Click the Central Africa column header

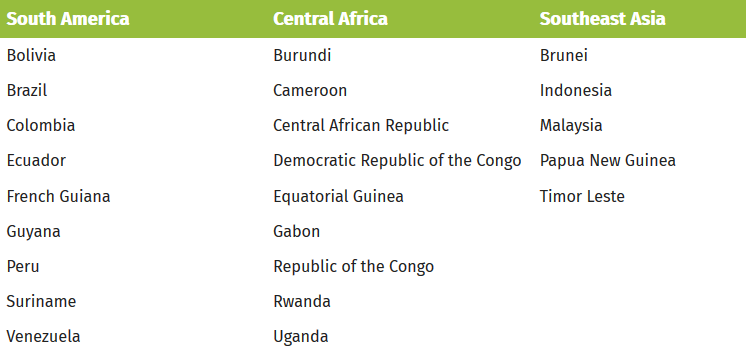pyautogui.click(x=330, y=19)
